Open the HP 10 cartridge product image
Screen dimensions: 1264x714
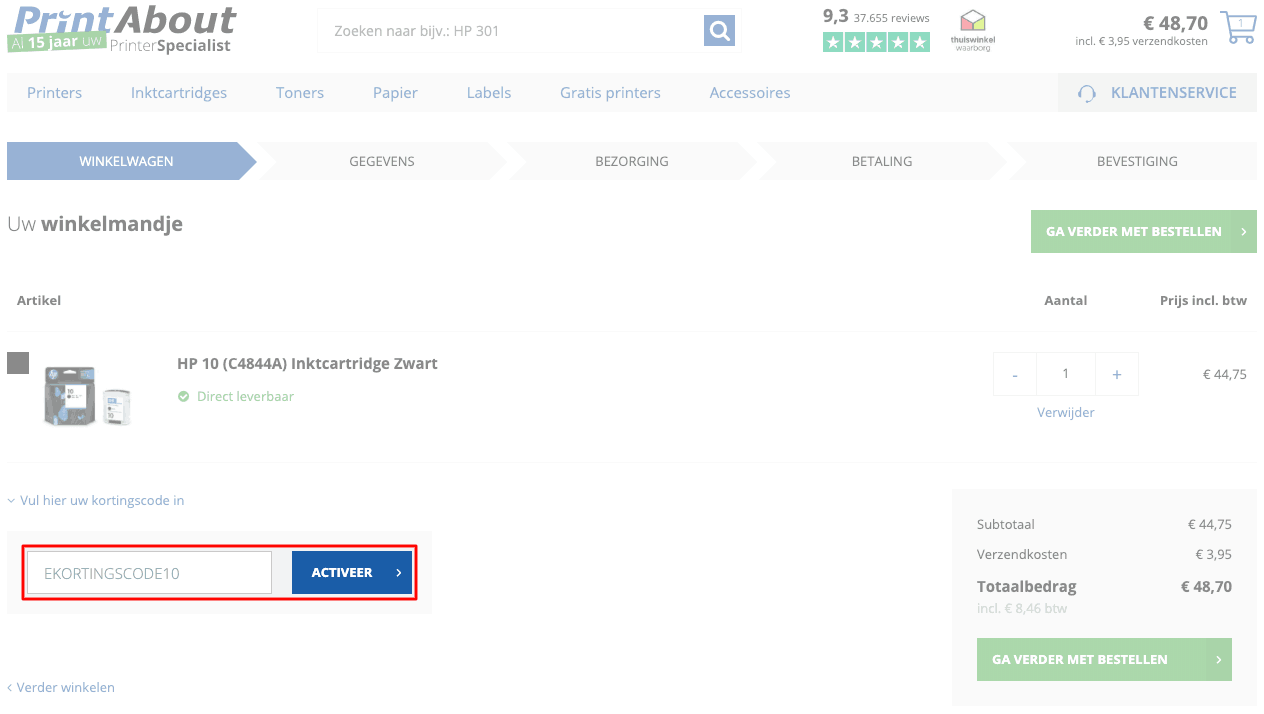tap(88, 394)
